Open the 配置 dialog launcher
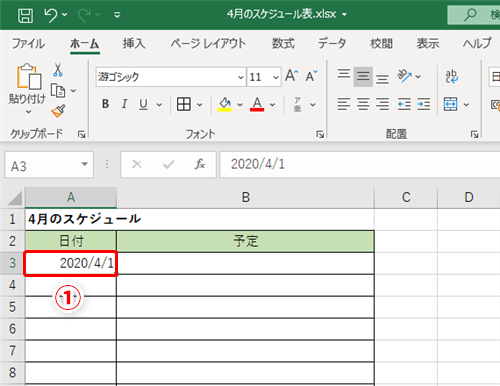 [474, 134]
